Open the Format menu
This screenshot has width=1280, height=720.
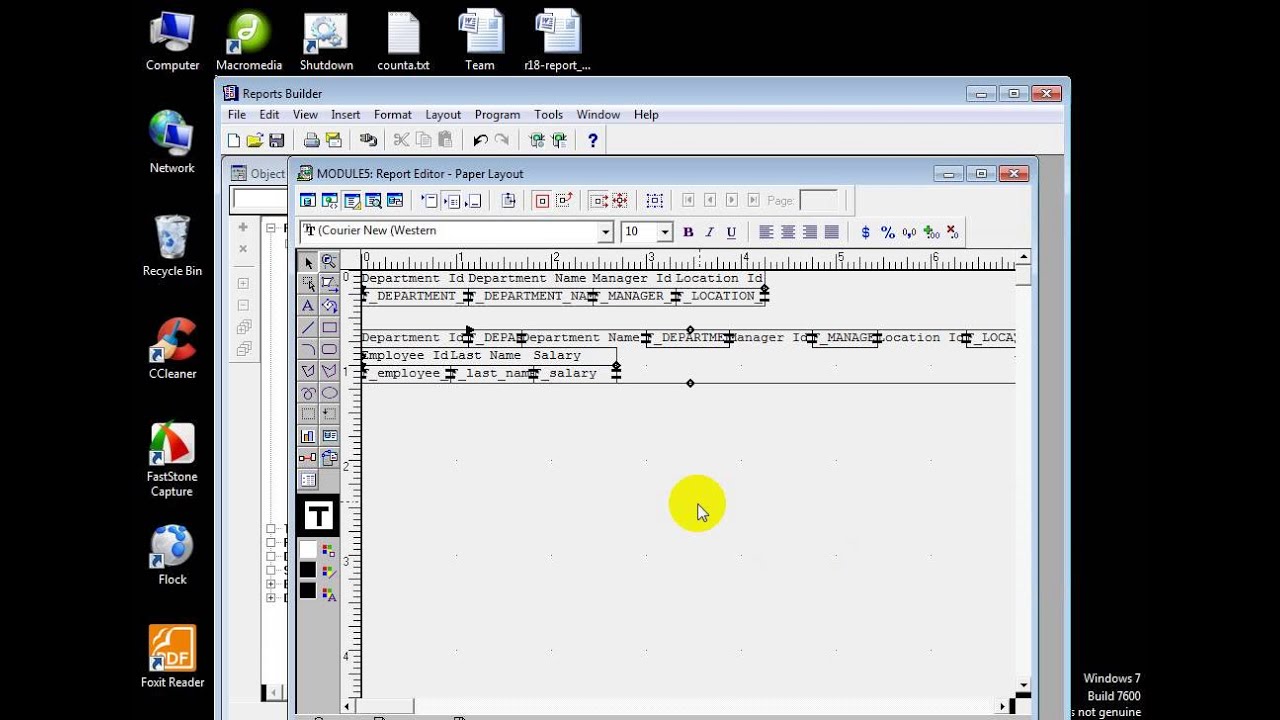coord(393,115)
